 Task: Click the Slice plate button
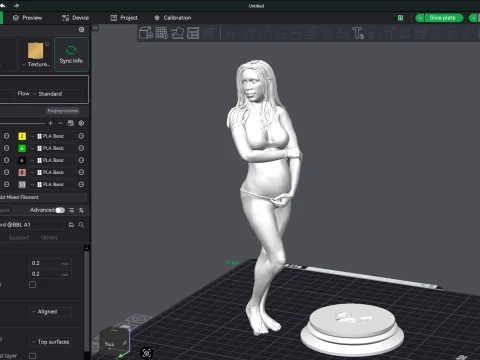click(x=444, y=18)
